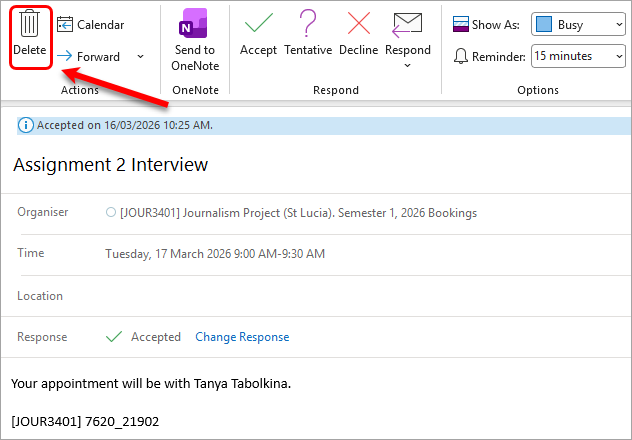Viewport: 632px width, 440px height.
Task: Open the Show As Busy dropdown
Action: (x=578, y=25)
